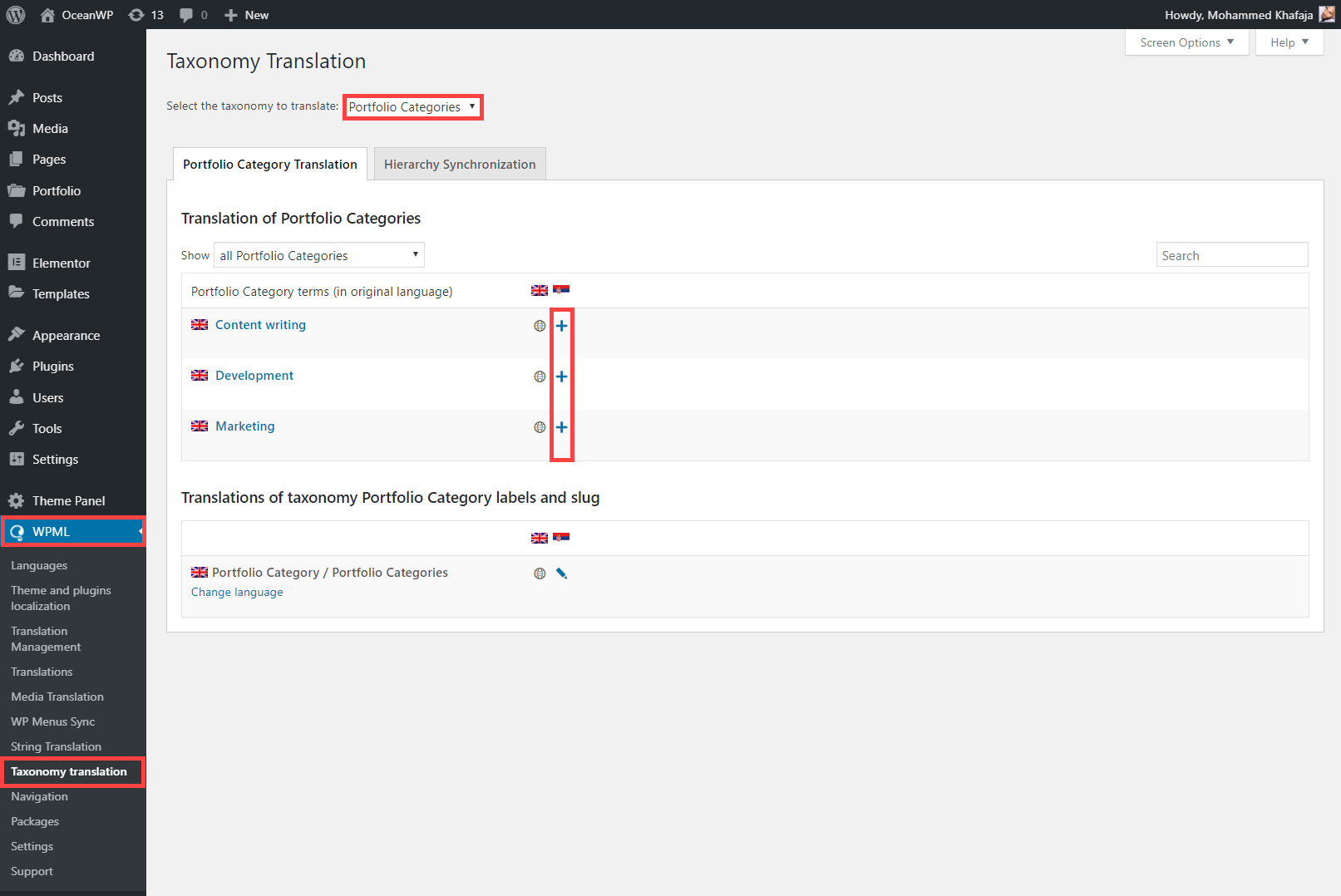Open the WordPress logo menu
The image size is (1341, 896).
[x=16, y=15]
